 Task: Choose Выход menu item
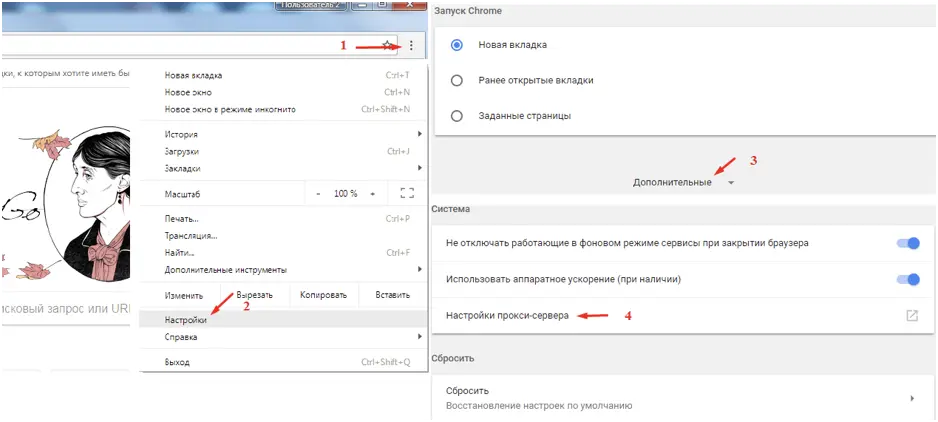(284, 362)
